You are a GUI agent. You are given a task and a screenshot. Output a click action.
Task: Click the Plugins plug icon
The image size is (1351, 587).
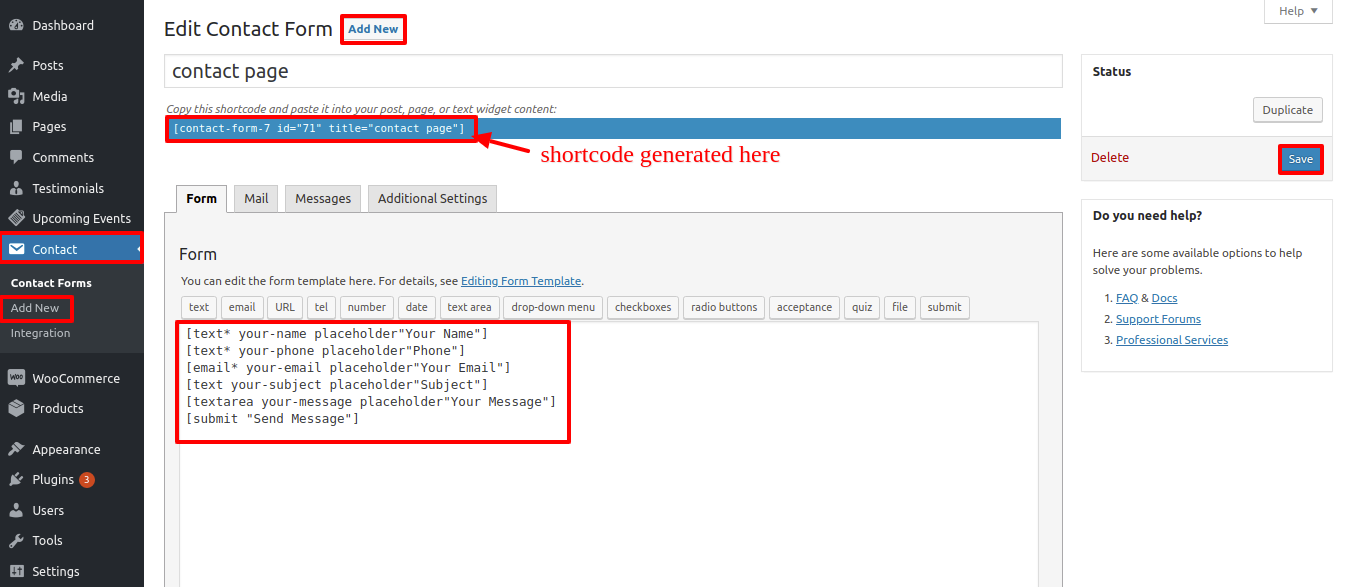click(16, 480)
